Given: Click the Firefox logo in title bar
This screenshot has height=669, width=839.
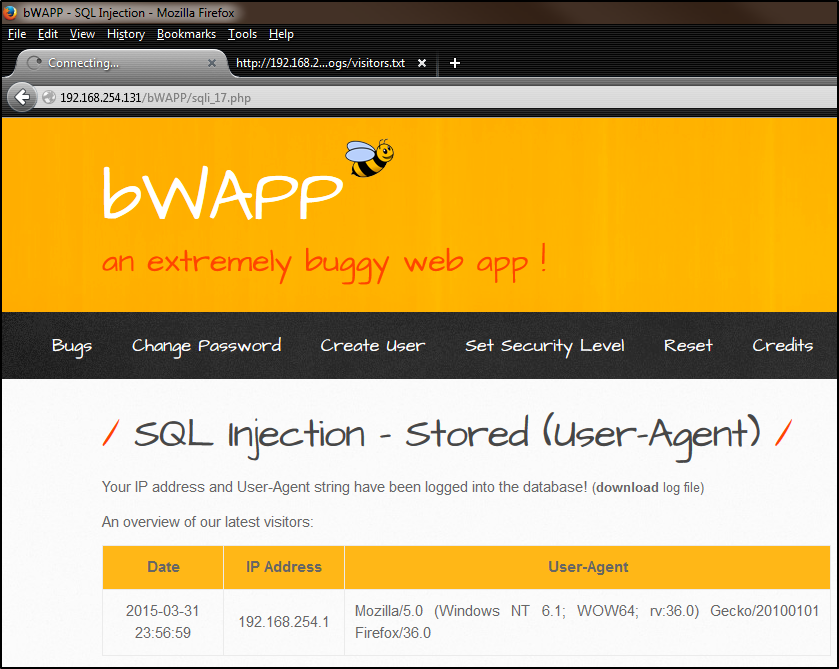Looking at the screenshot, I should (10, 12).
